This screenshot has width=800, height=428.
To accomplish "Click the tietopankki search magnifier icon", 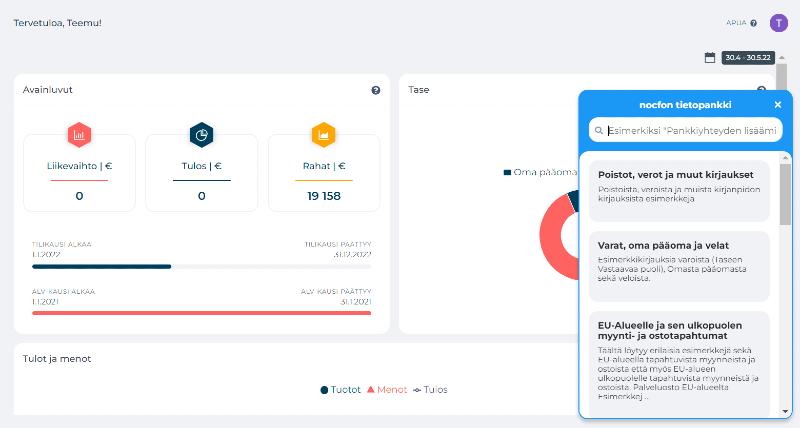I will [599, 131].
